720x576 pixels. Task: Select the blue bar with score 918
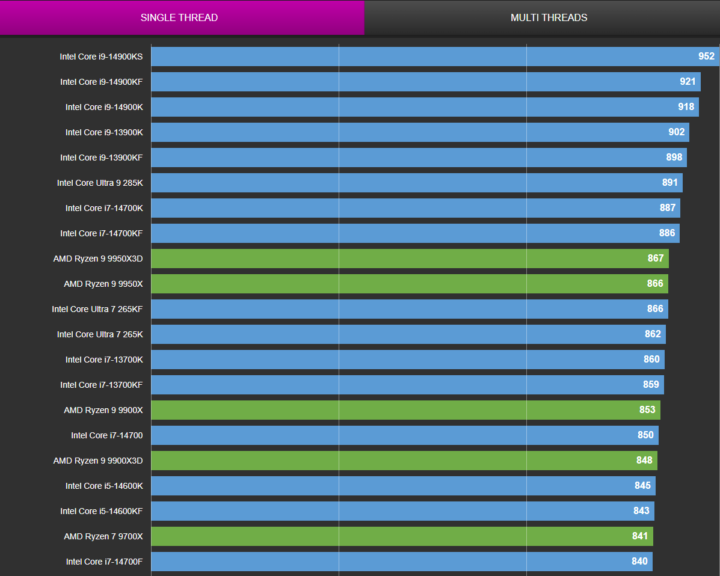(x=424, y=107)
